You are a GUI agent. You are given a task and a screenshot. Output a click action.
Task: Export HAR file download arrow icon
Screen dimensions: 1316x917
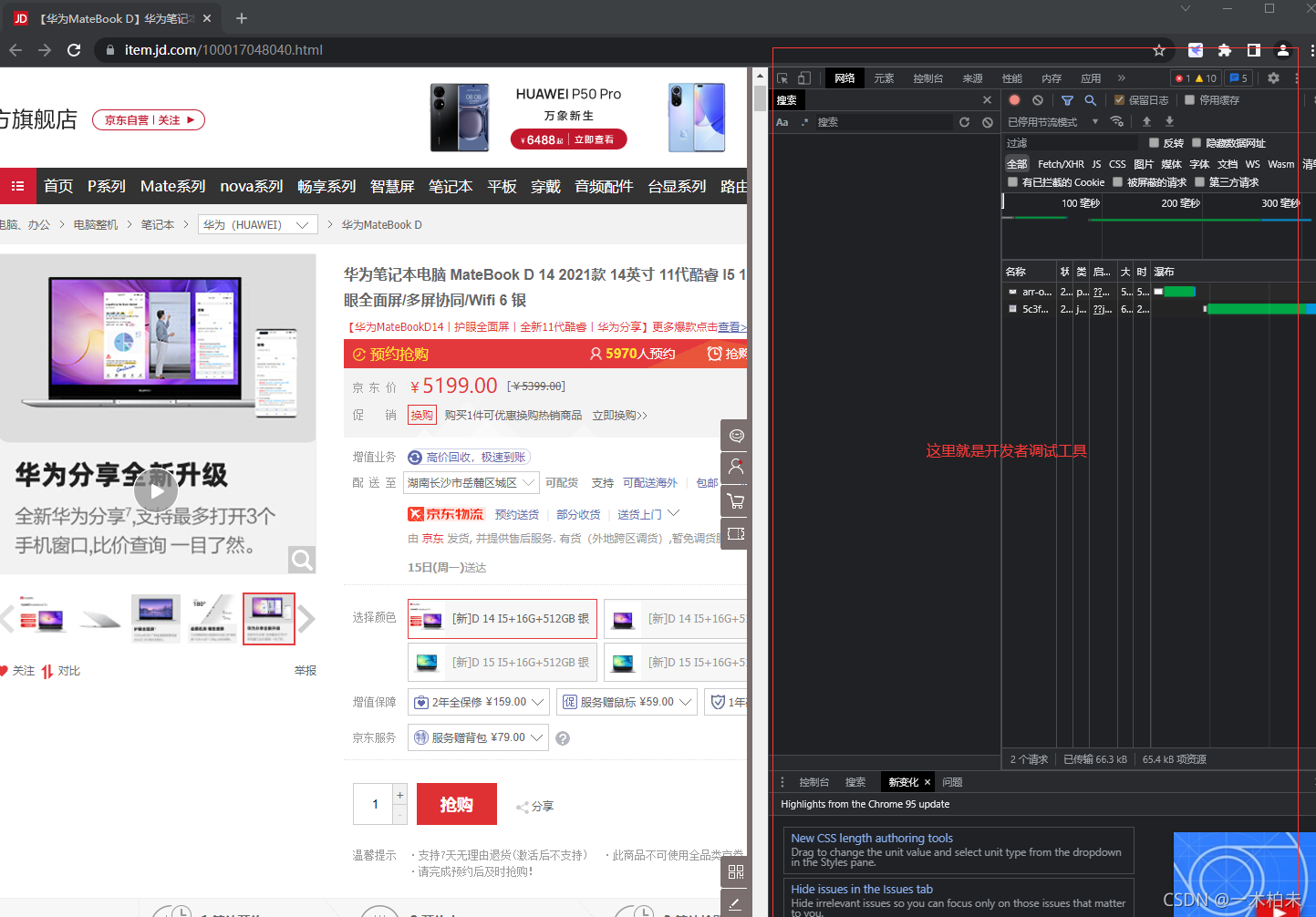1169,121
